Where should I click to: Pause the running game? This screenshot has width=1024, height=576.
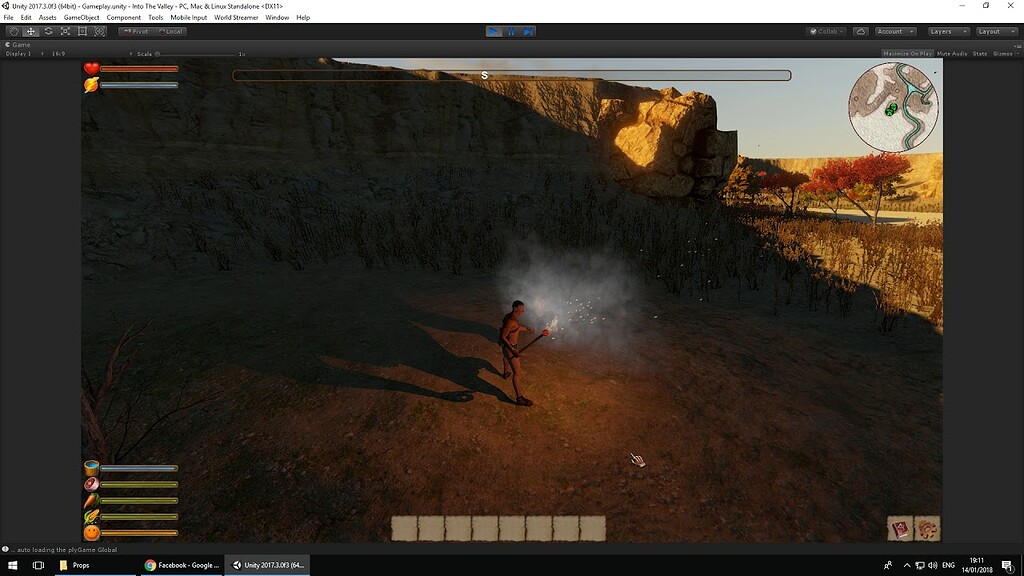pos(510,31)
